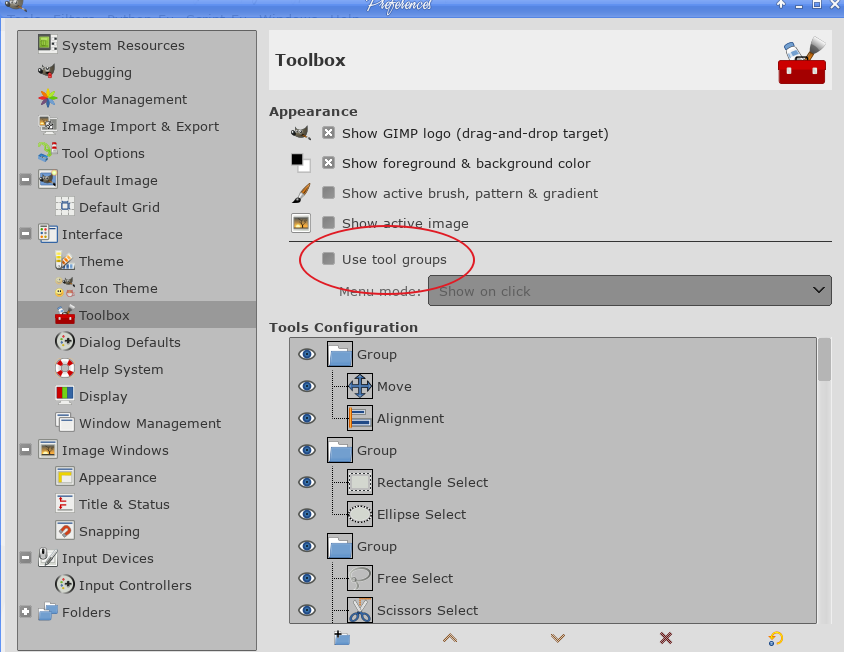
Task: Click the Move tool icon in list
Action: 360,386
